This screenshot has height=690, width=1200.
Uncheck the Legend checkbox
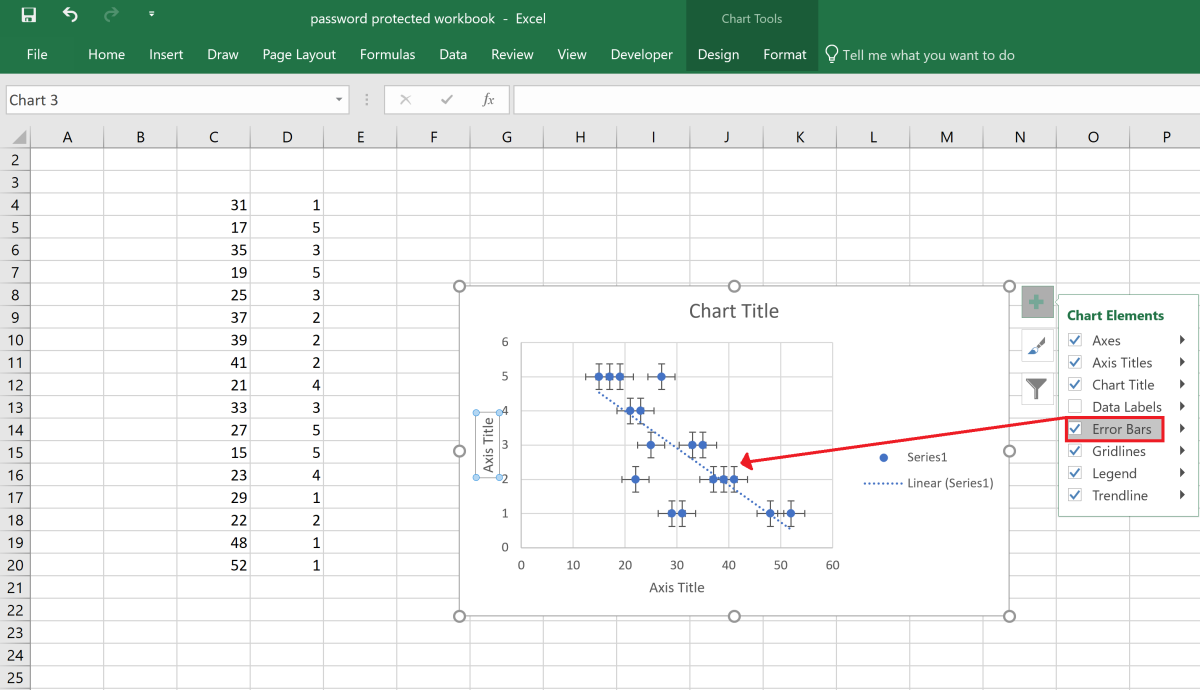coord(1074,473)
